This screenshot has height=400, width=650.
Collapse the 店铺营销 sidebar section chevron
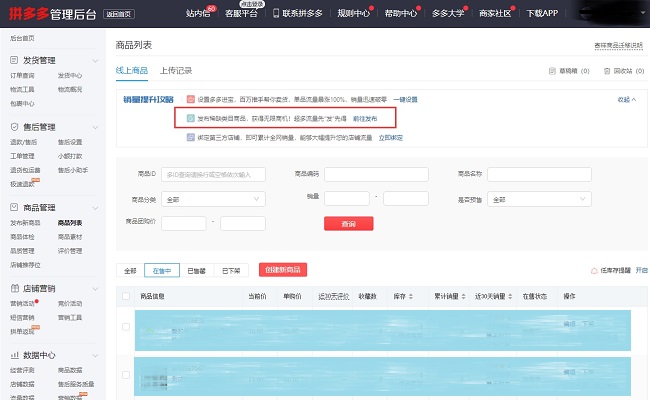(95, 288)
